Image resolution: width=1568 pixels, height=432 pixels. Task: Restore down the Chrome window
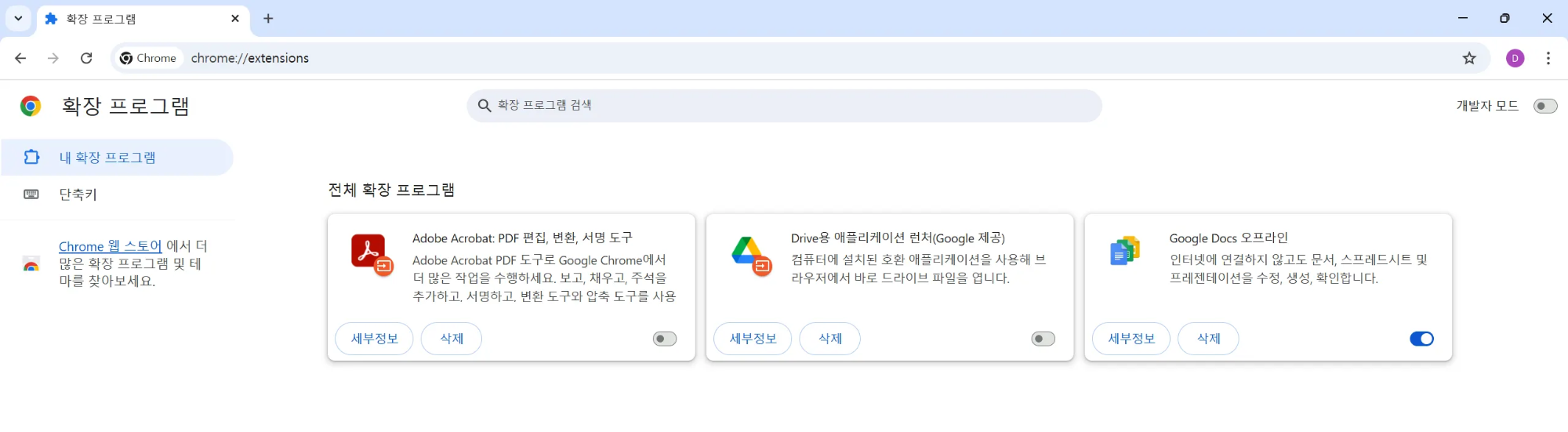pos(1504,18)
